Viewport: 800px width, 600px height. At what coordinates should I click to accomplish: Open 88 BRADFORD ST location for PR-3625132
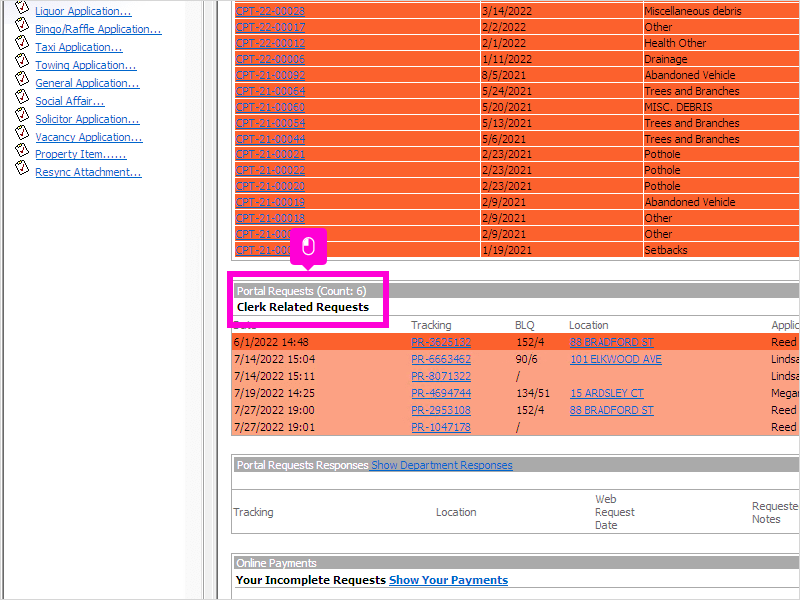(x=611, y=342)
